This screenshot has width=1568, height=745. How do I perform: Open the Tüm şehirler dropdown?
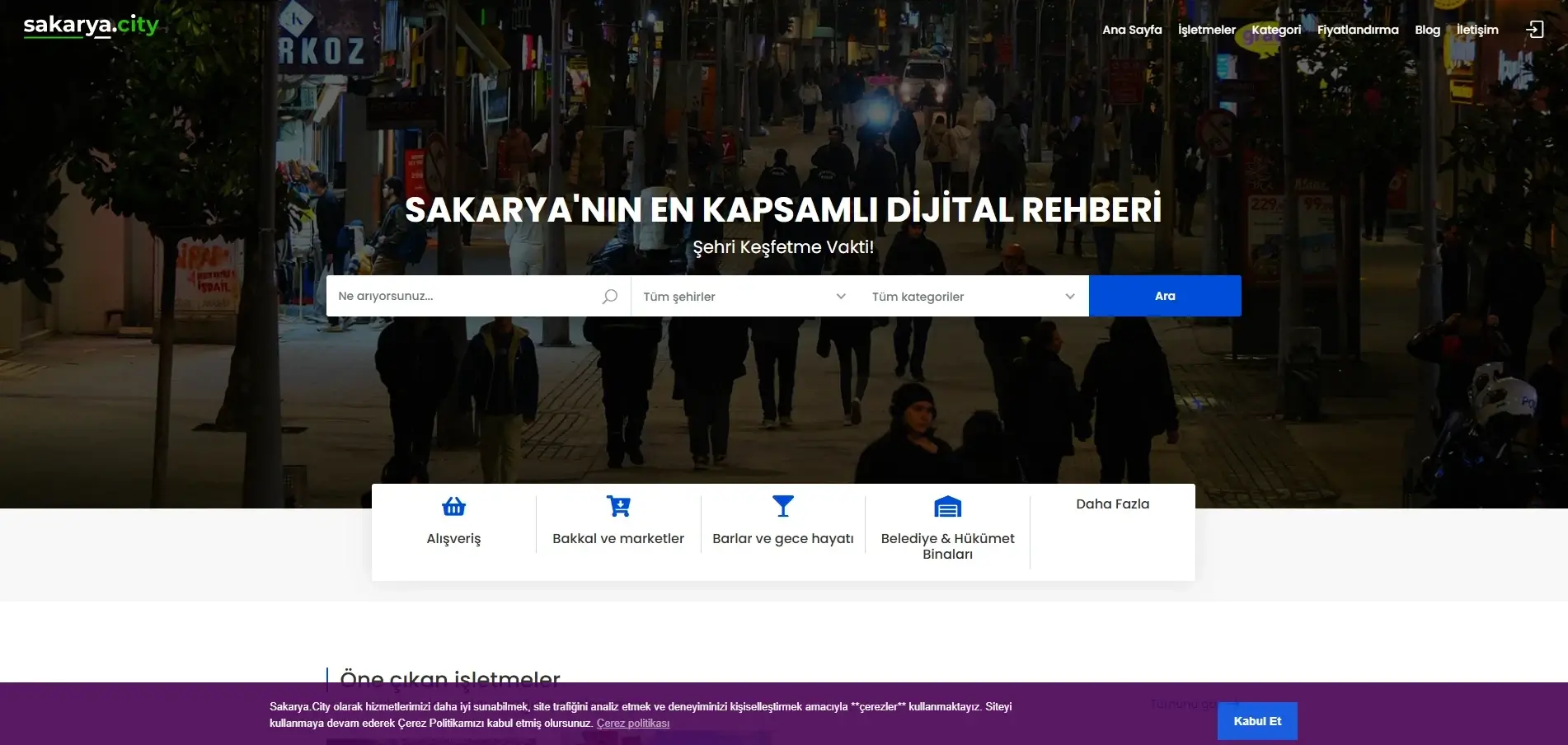click(744, 297)
